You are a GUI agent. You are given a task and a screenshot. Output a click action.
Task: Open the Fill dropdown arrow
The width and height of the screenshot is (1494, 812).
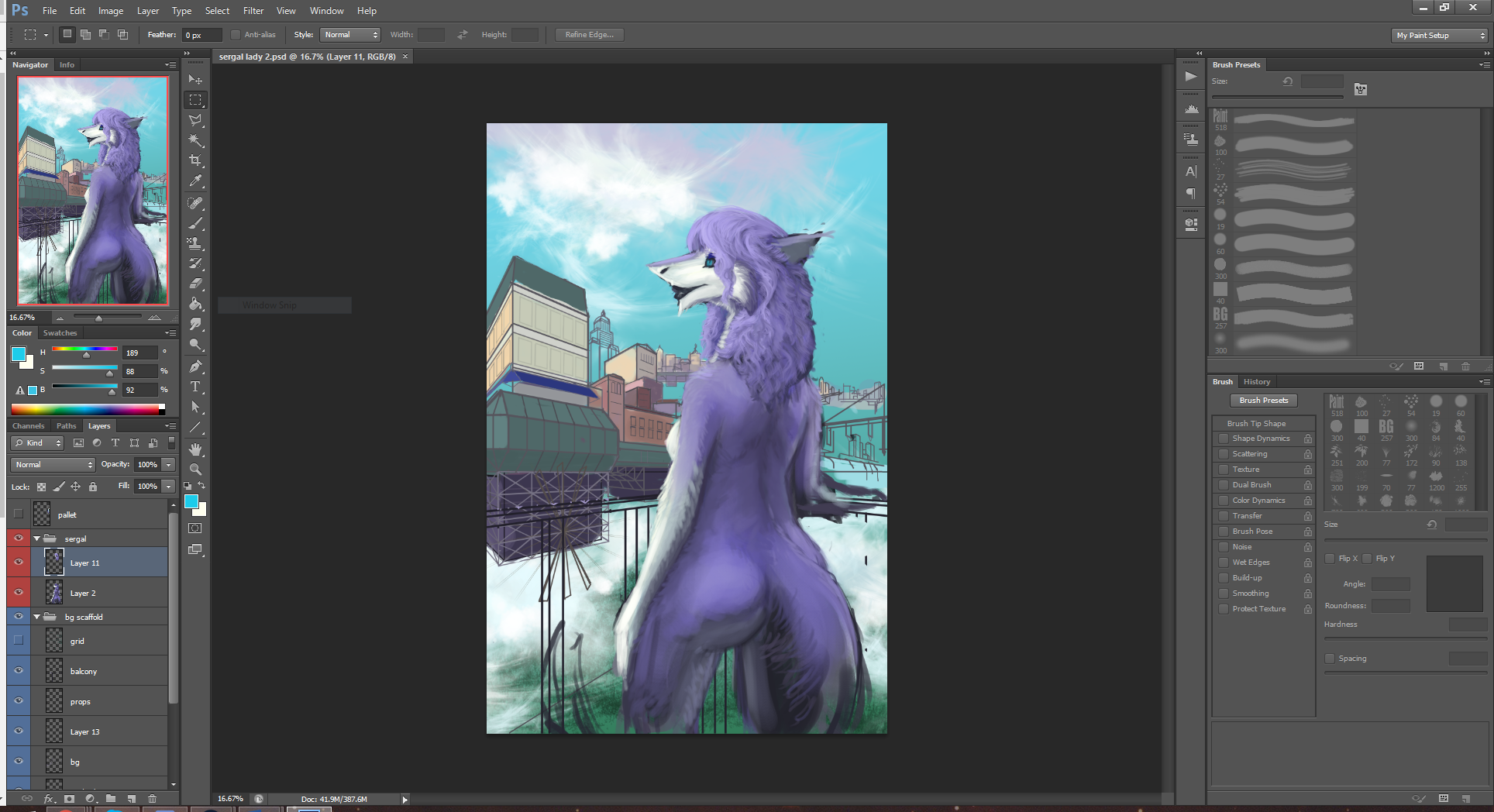point(168,487)
